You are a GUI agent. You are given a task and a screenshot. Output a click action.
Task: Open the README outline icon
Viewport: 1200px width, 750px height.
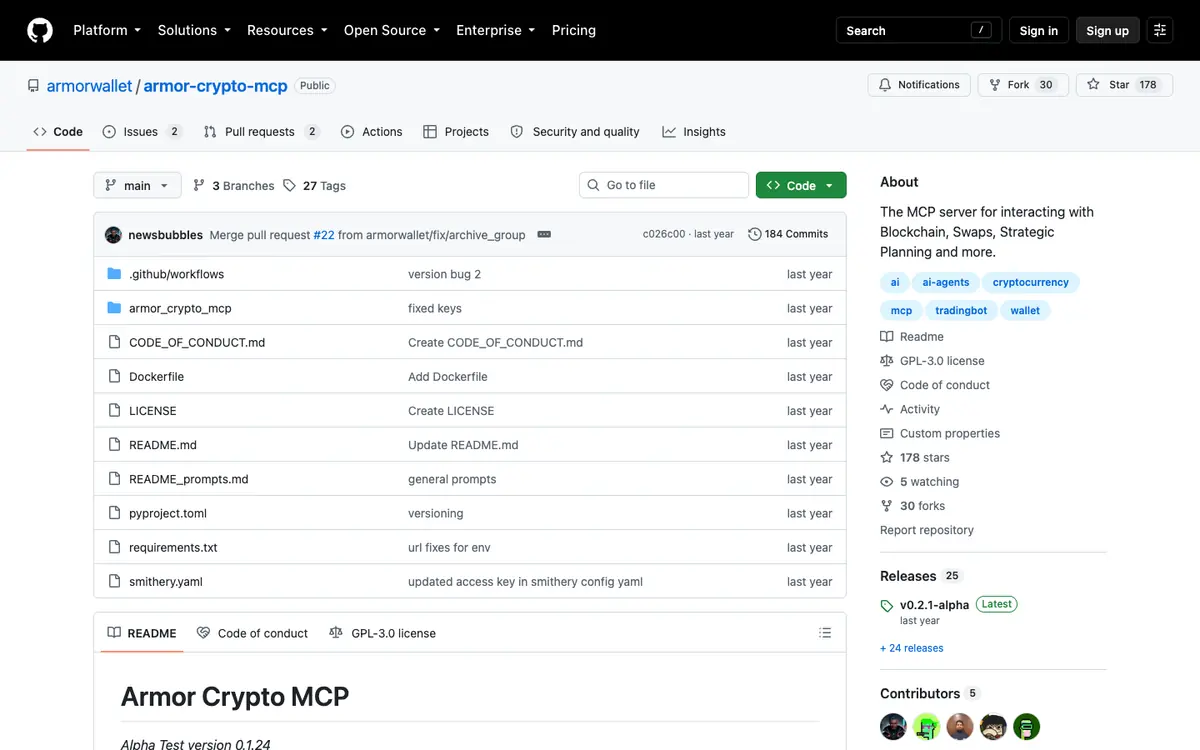pos(825,633)
